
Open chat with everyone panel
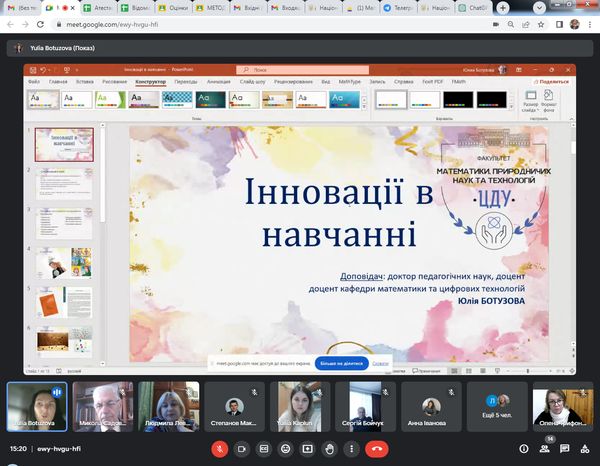click(x=563, y=449)
